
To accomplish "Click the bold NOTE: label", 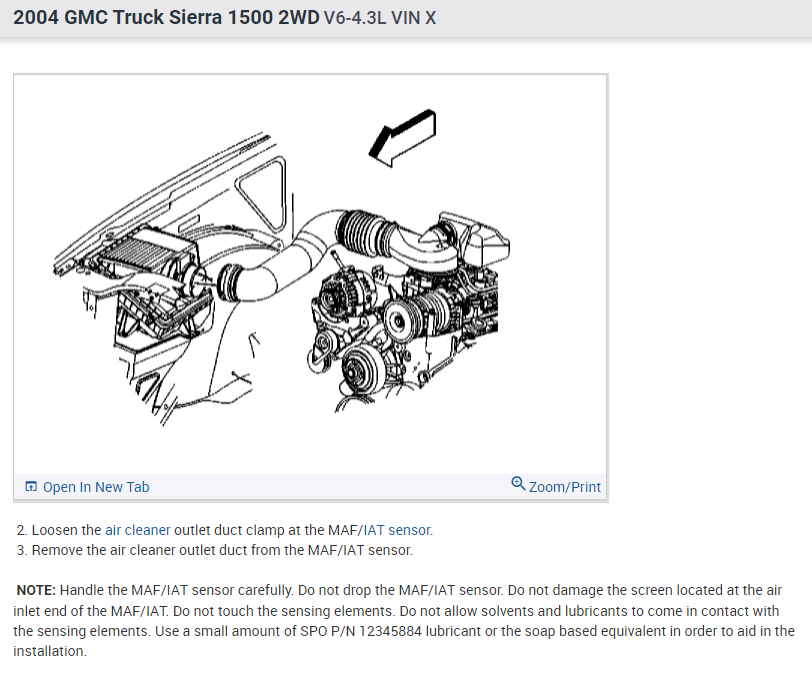I will coord(36,590).
